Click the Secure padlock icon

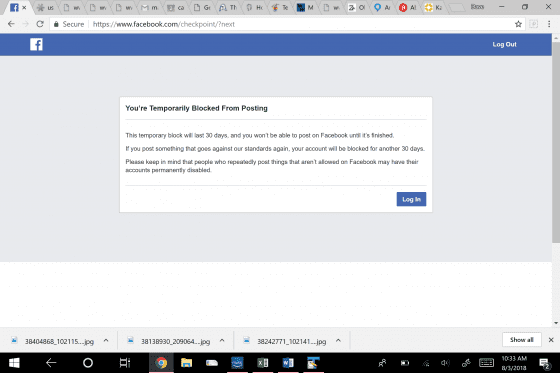56,24
